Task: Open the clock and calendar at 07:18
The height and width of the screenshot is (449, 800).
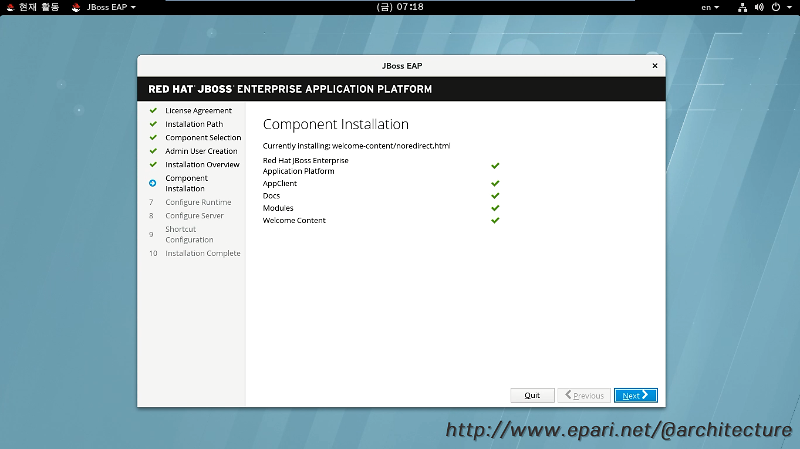Action: point(400,7)
